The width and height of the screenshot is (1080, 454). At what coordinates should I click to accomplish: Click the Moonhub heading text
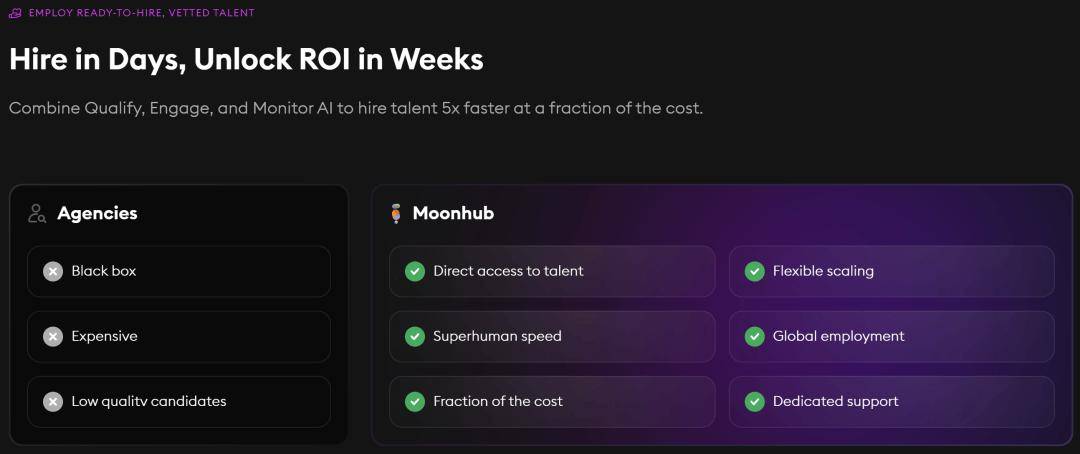(x=453, y=214)
